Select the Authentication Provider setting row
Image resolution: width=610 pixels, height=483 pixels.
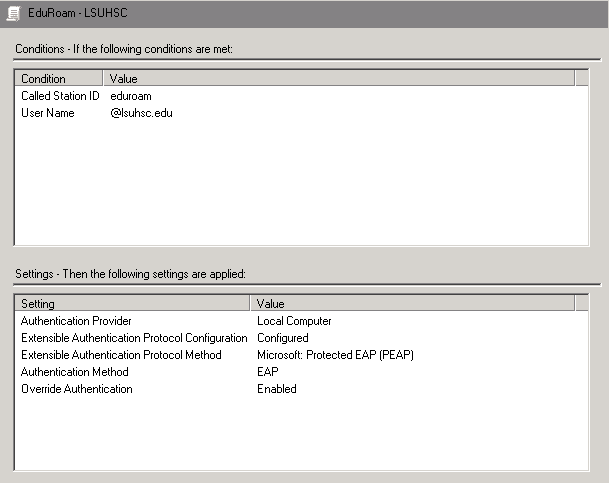click(301, 321)
